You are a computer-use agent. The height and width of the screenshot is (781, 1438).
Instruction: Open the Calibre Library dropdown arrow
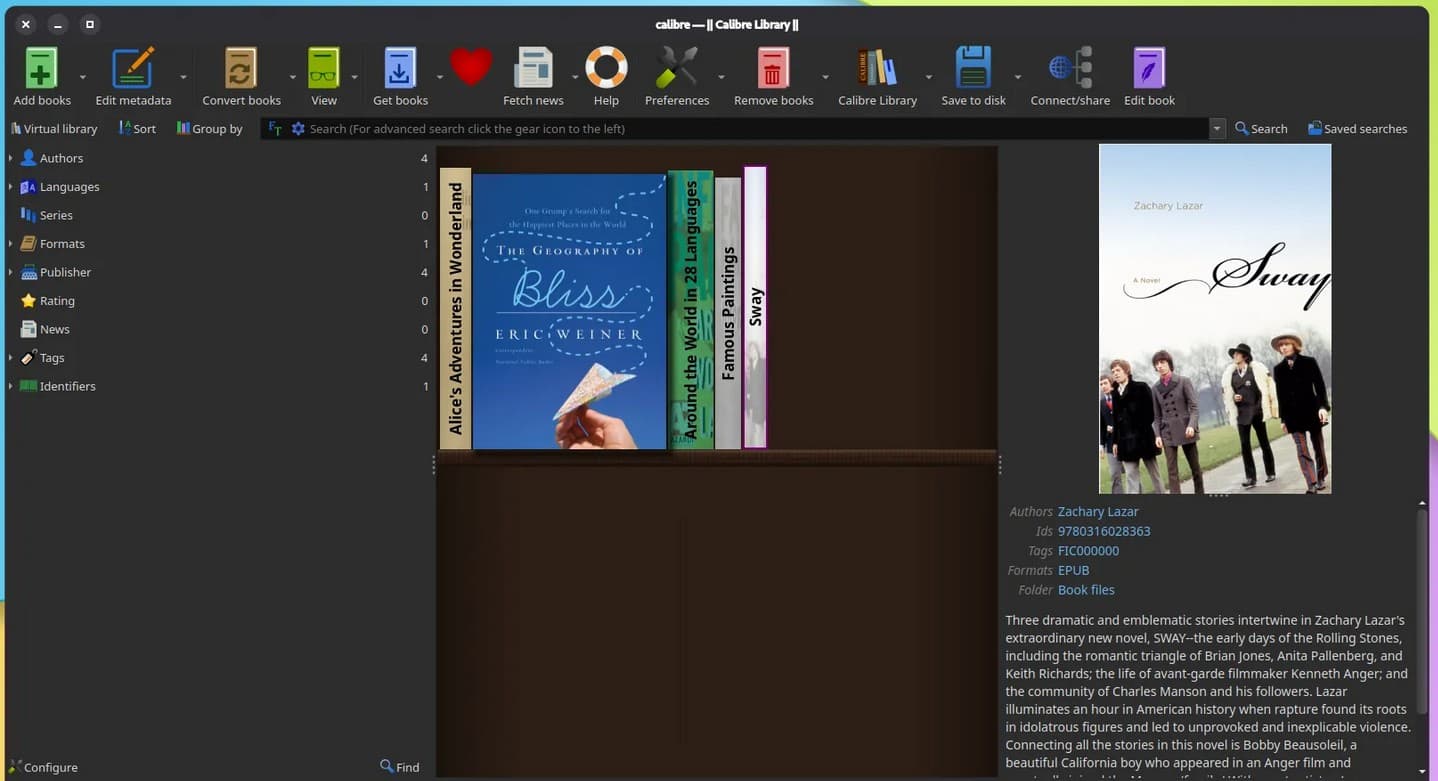click(928, 76)
